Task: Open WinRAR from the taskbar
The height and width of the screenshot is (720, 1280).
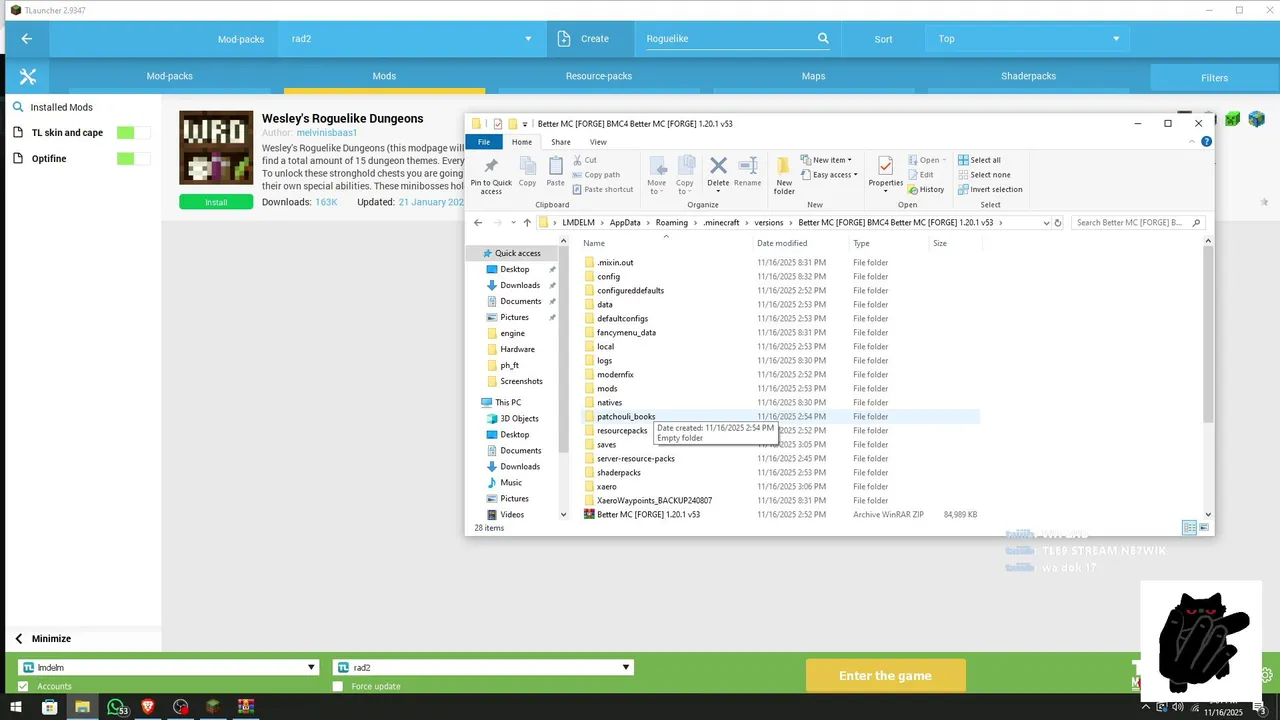Action: pyautogui.click(x=245, y=707)
